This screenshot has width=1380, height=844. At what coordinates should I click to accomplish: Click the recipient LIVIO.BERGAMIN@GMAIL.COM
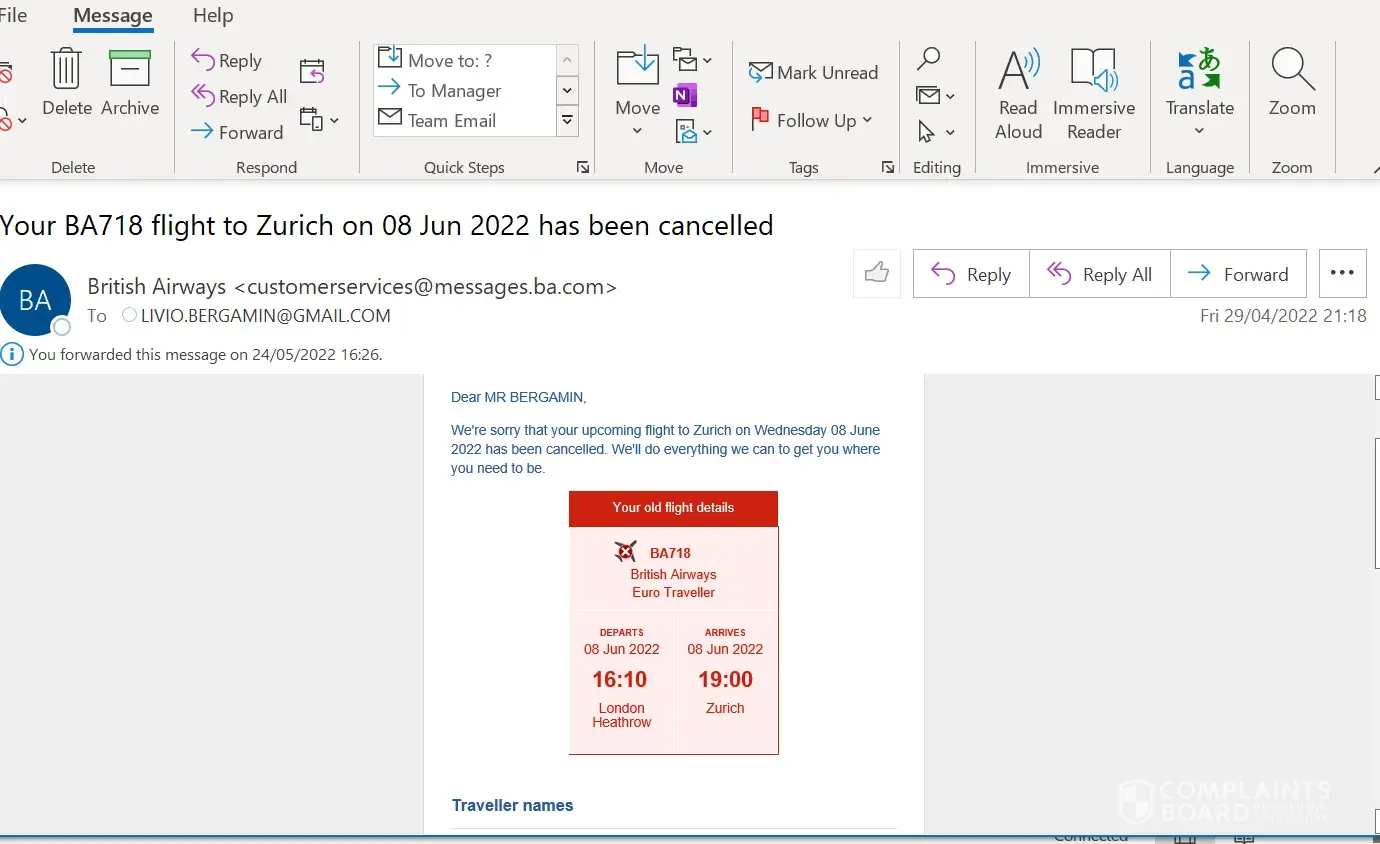point(265,316)
